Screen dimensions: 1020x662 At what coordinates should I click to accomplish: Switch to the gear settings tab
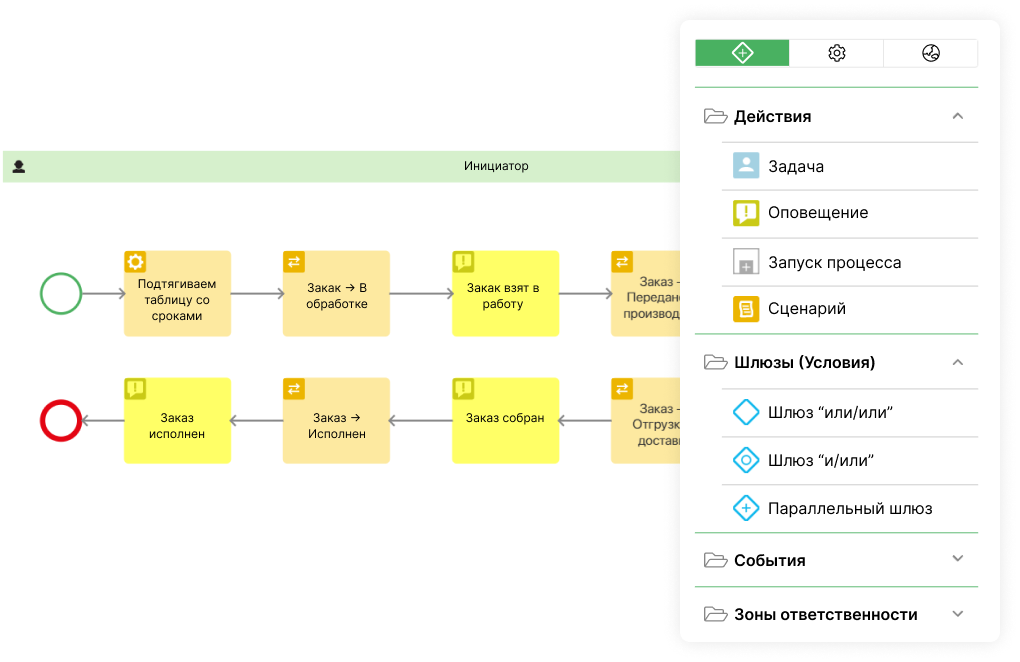pos(837,53)
